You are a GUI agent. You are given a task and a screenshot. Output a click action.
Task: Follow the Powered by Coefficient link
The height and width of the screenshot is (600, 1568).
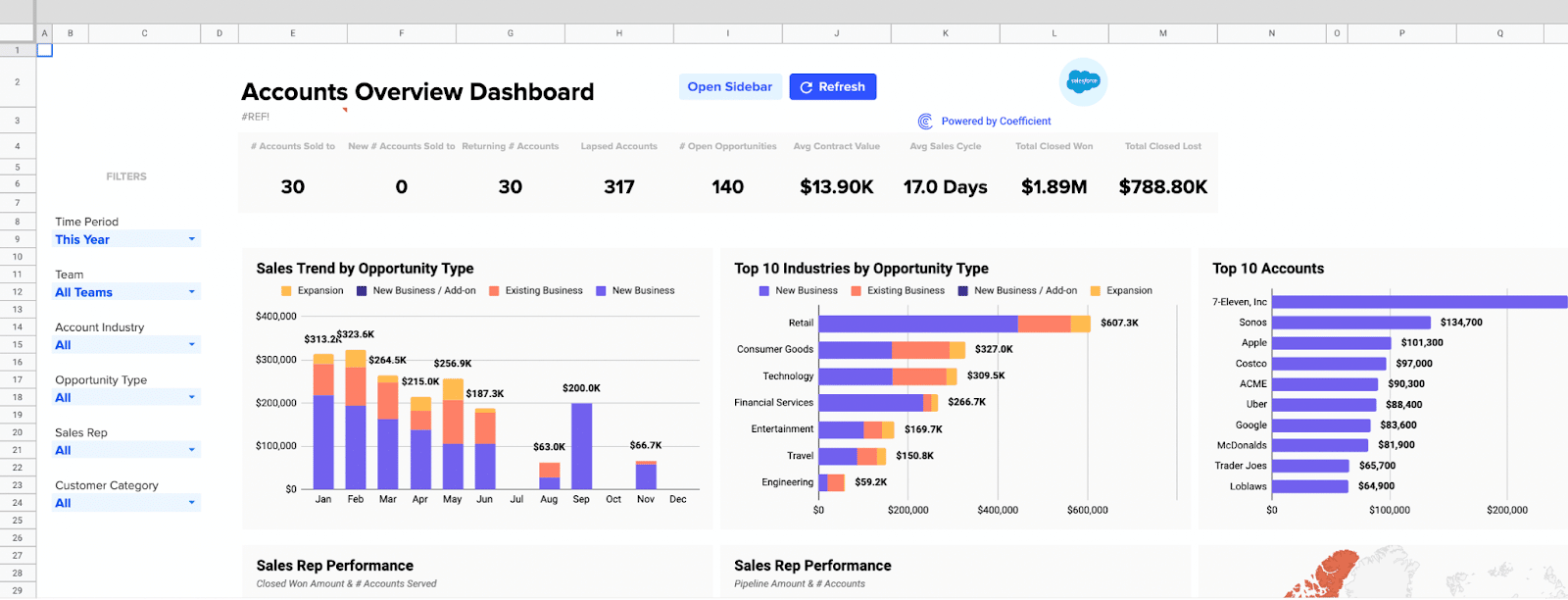pos(996,122)
